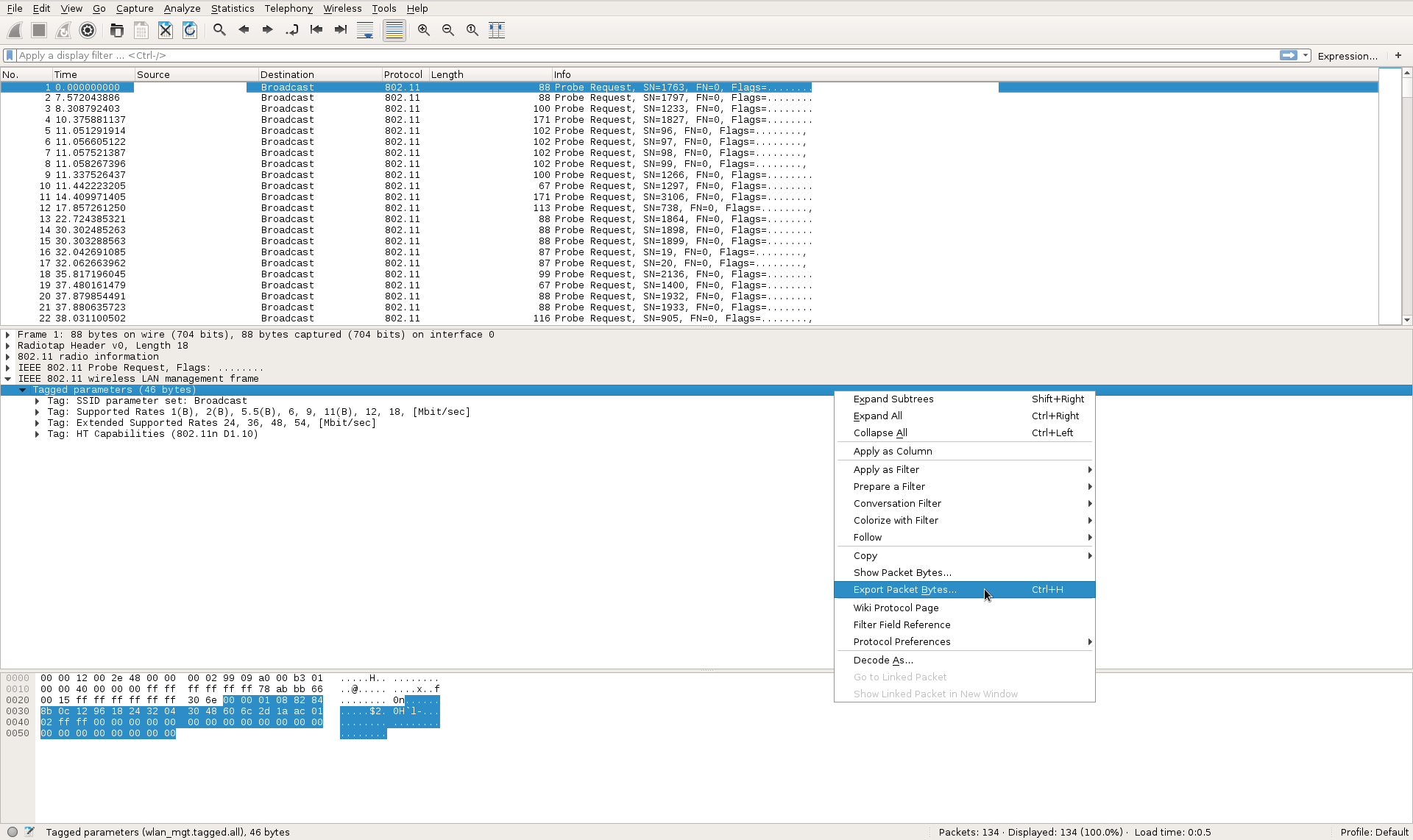Click the open capture file icon

point(116,30)
